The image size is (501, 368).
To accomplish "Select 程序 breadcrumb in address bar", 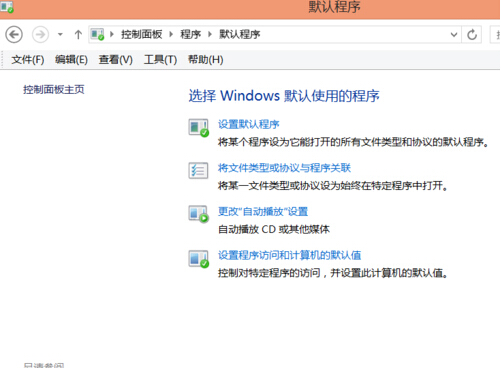I will pyautogui.click(x=191, y=34).
